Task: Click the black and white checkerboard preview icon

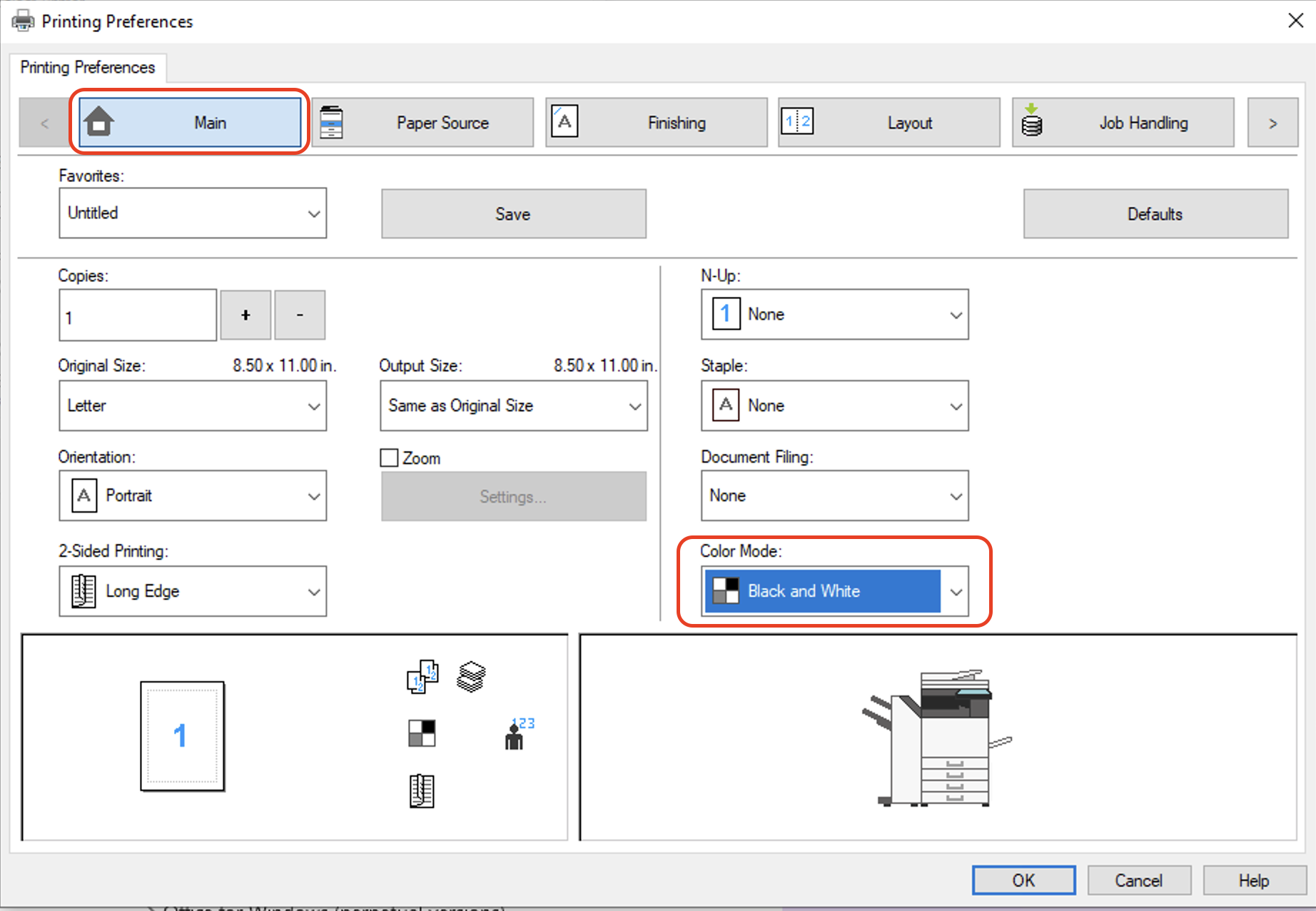Action: (x=421, y=732)
